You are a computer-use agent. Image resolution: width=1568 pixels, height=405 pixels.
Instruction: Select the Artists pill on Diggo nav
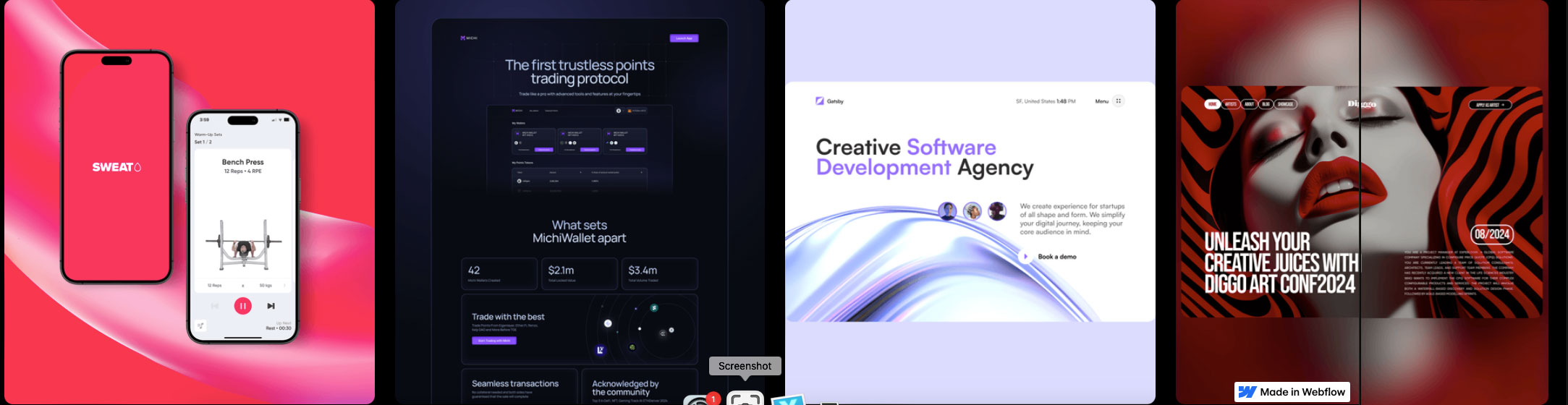point(1231,104)
